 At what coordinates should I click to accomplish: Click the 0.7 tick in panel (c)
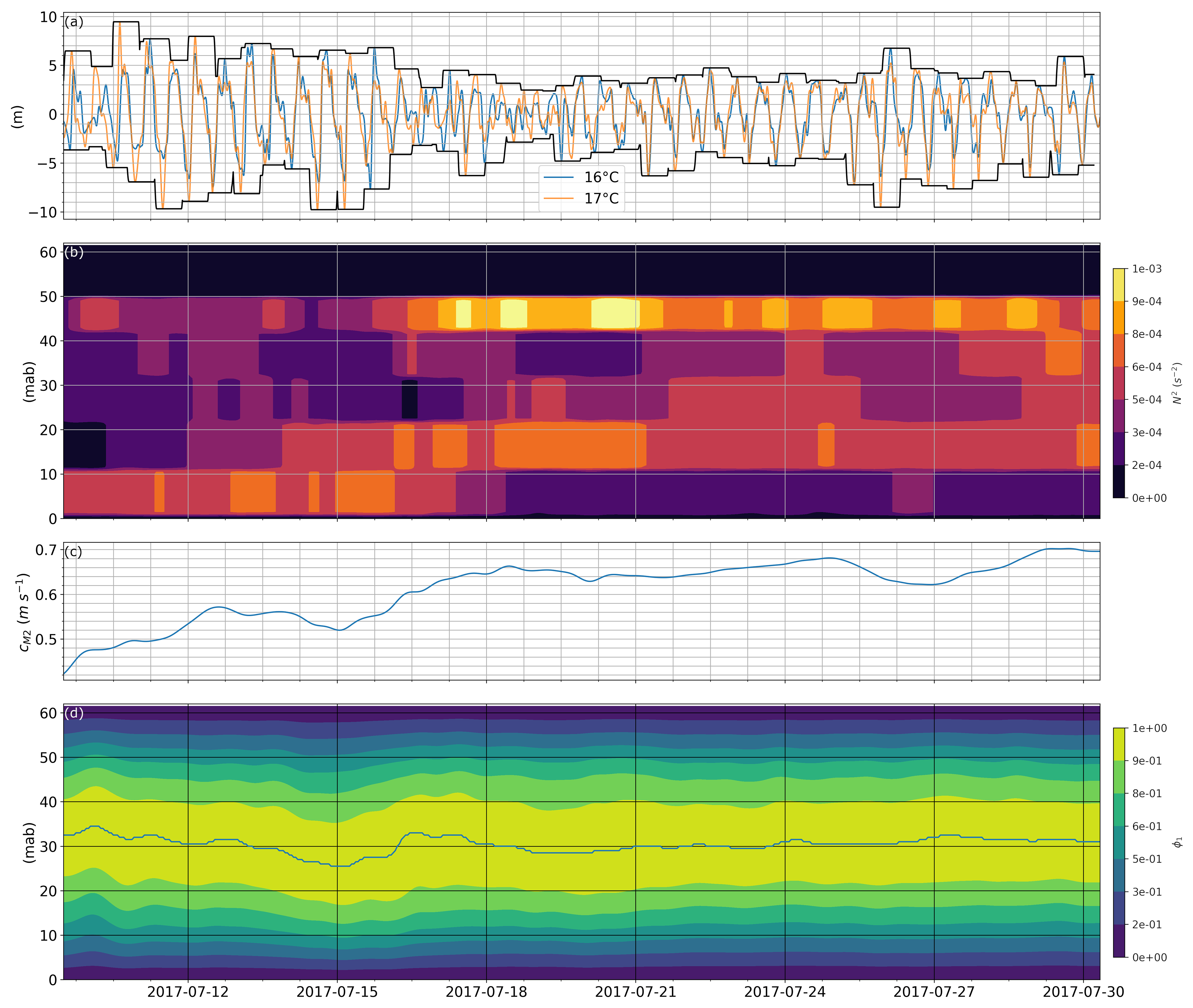(46, 550)
